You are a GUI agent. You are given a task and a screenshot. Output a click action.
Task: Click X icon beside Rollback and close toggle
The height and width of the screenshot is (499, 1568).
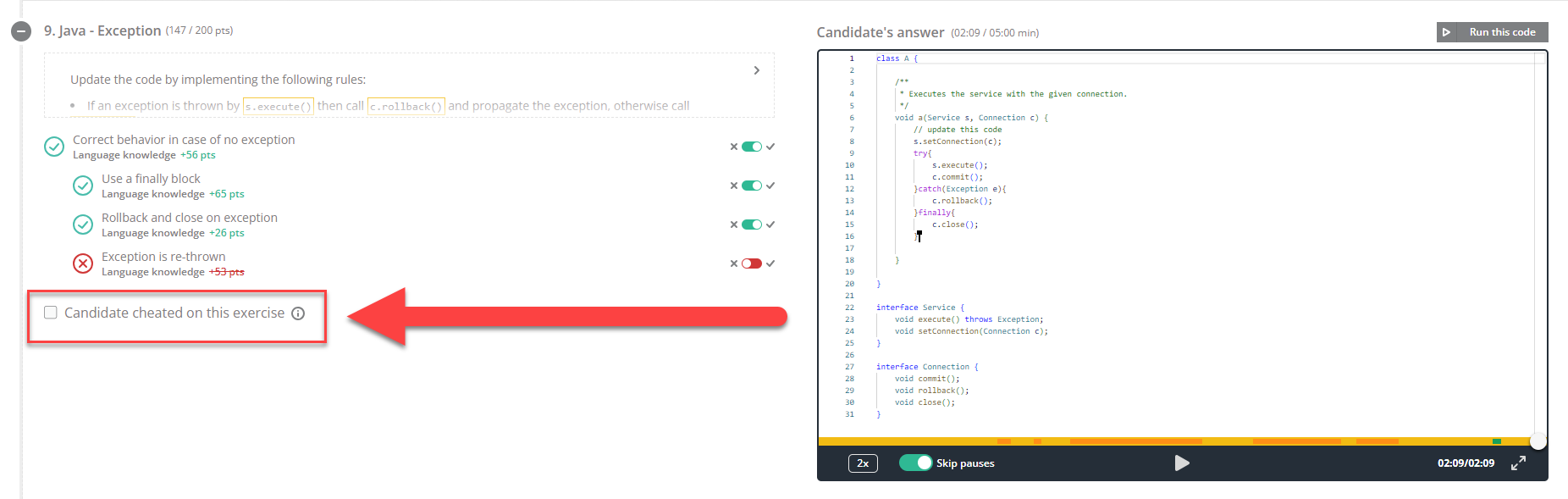point(734,225)
